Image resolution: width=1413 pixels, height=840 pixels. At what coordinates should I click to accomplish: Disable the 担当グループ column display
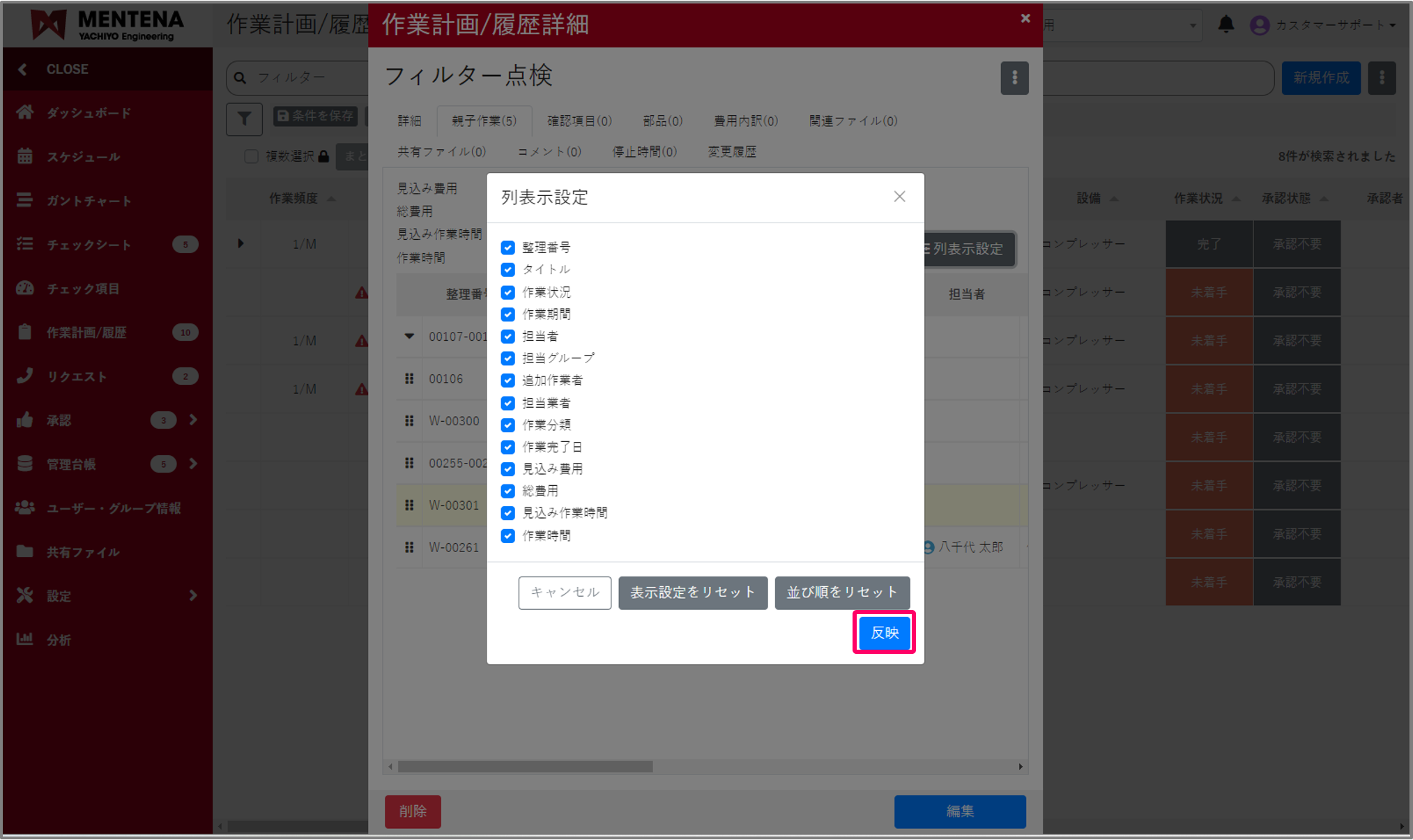tap(507, 358)
